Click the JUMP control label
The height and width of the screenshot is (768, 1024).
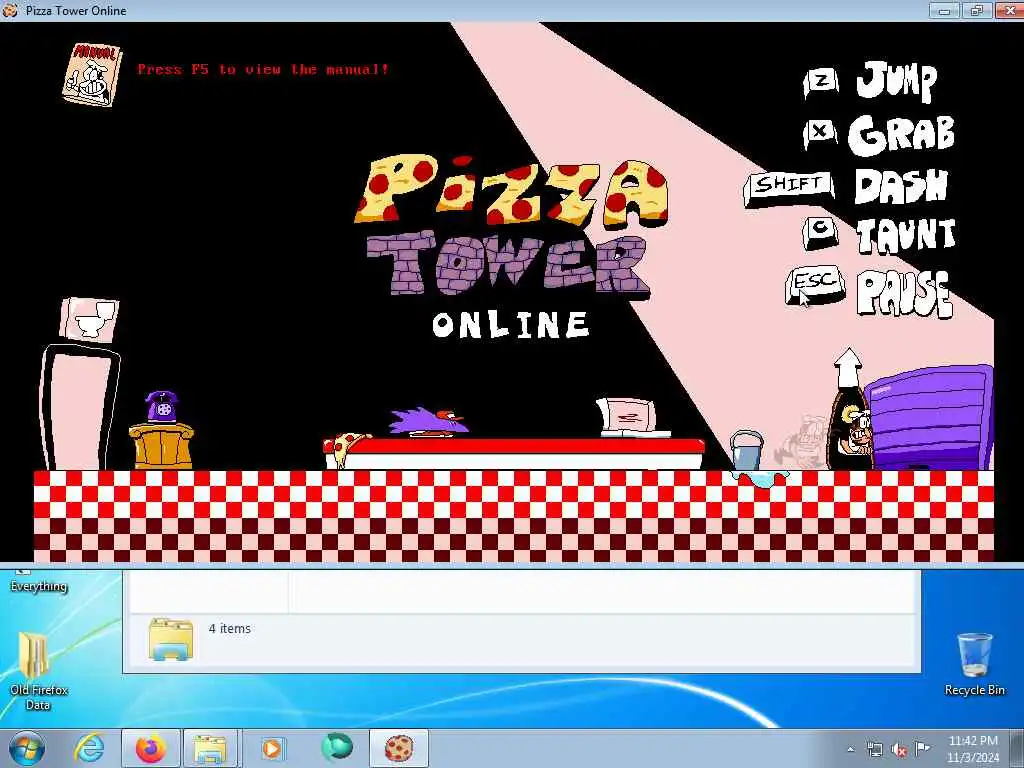(x=897, y=81)
